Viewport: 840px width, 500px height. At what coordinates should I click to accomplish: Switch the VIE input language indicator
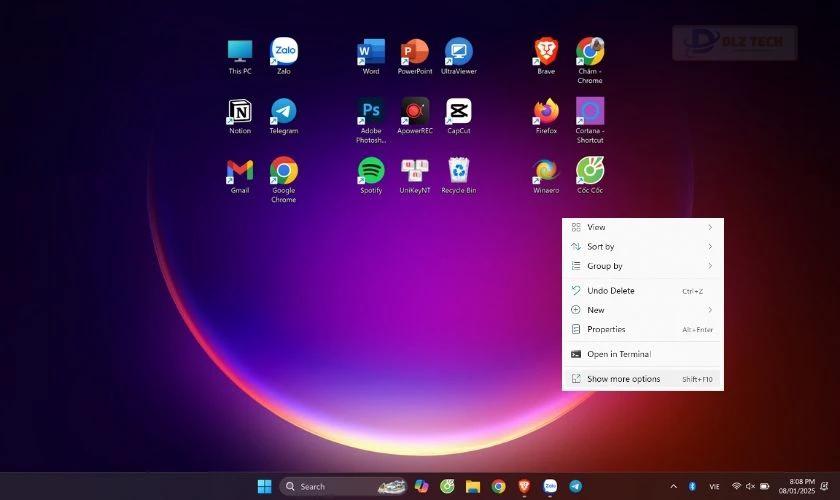[x=714, y=487]
